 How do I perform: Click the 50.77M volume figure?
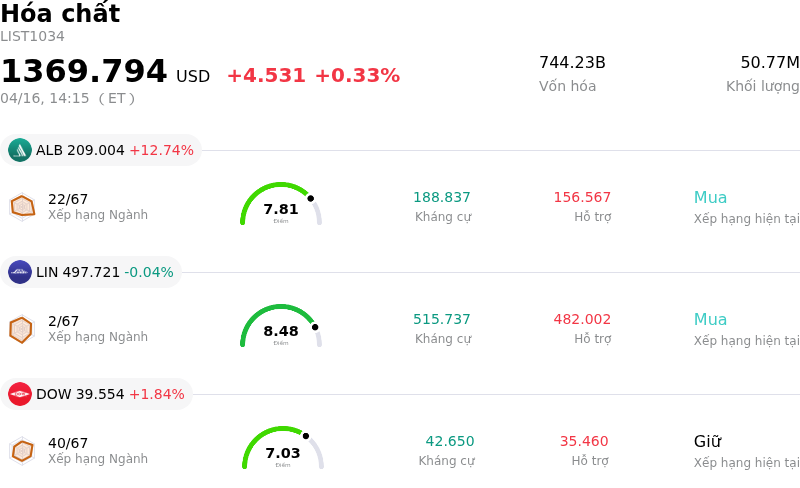coord(769,63)
